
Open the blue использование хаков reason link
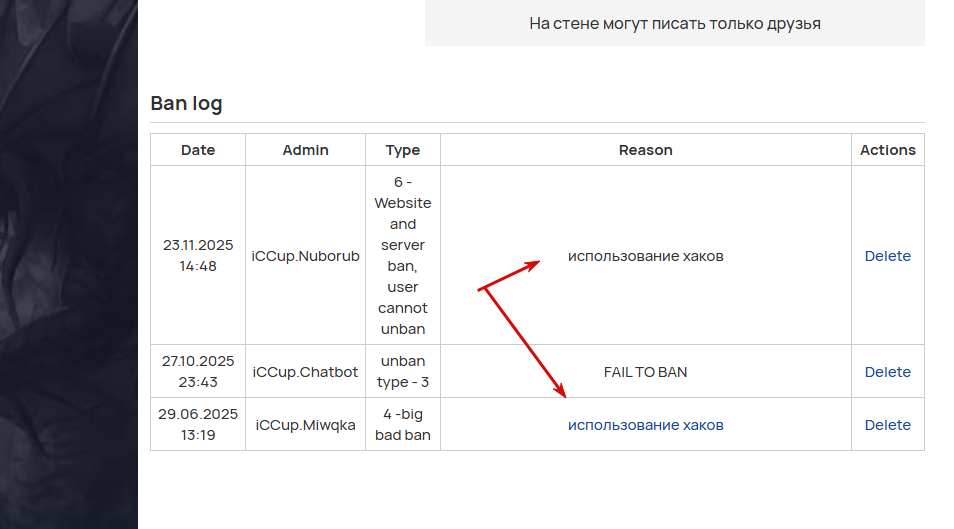pos(646,425)
